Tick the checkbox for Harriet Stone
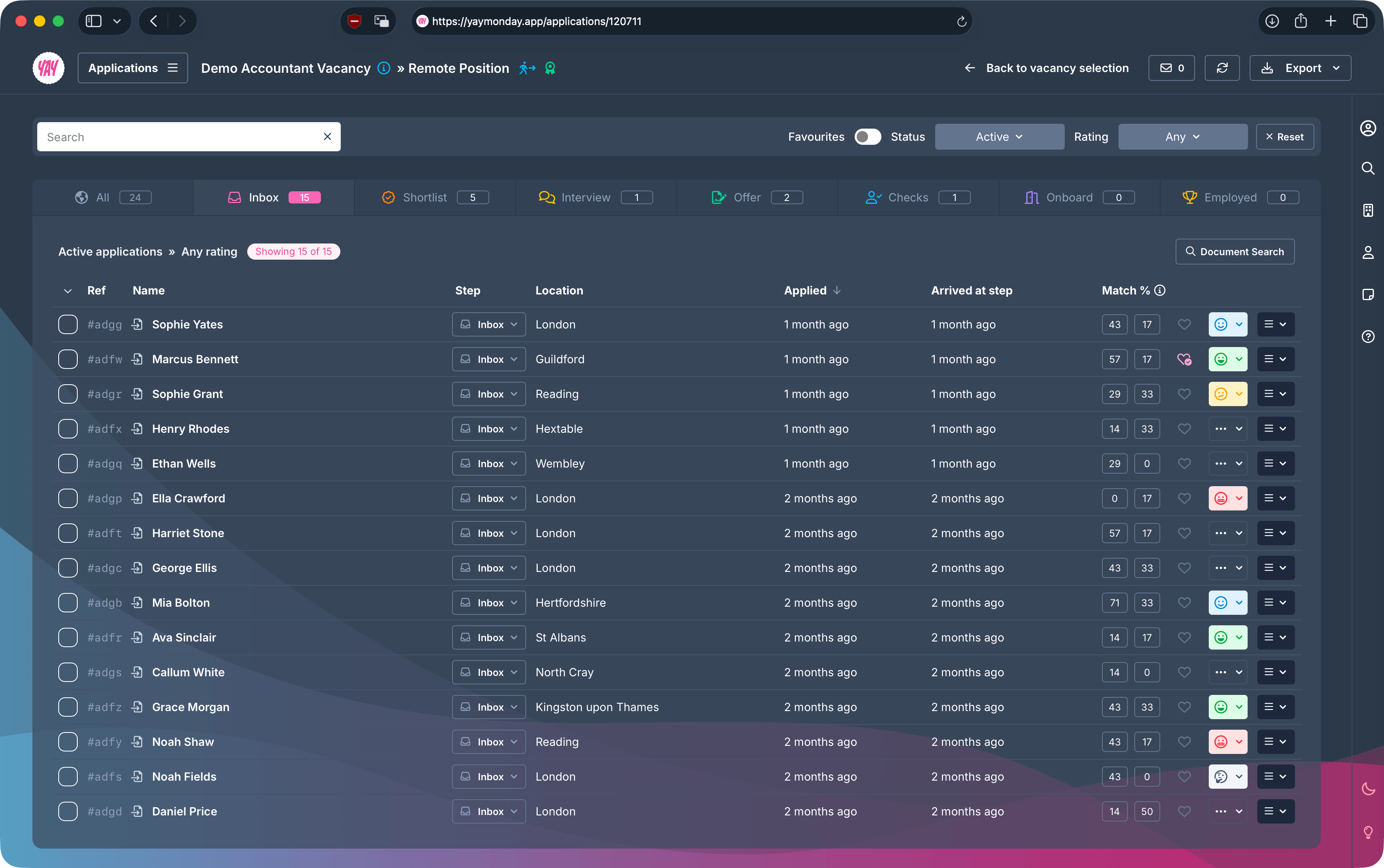Screen dimensions: 1384x868 pos(68,534)
